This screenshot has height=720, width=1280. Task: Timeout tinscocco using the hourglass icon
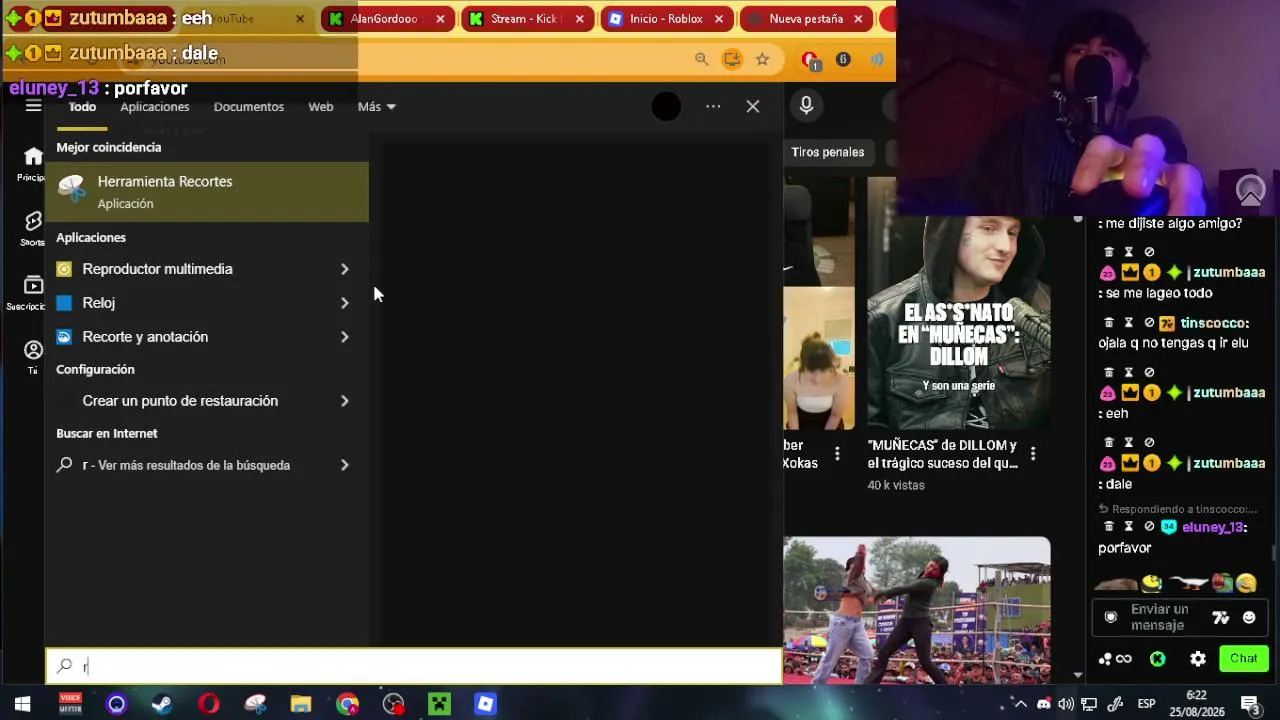pos(1129,323)
